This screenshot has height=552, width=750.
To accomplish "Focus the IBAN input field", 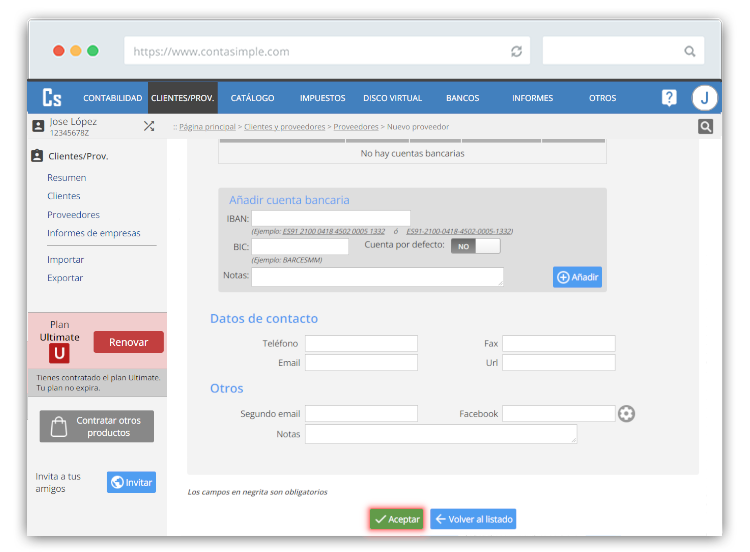I will click(331, 218).
